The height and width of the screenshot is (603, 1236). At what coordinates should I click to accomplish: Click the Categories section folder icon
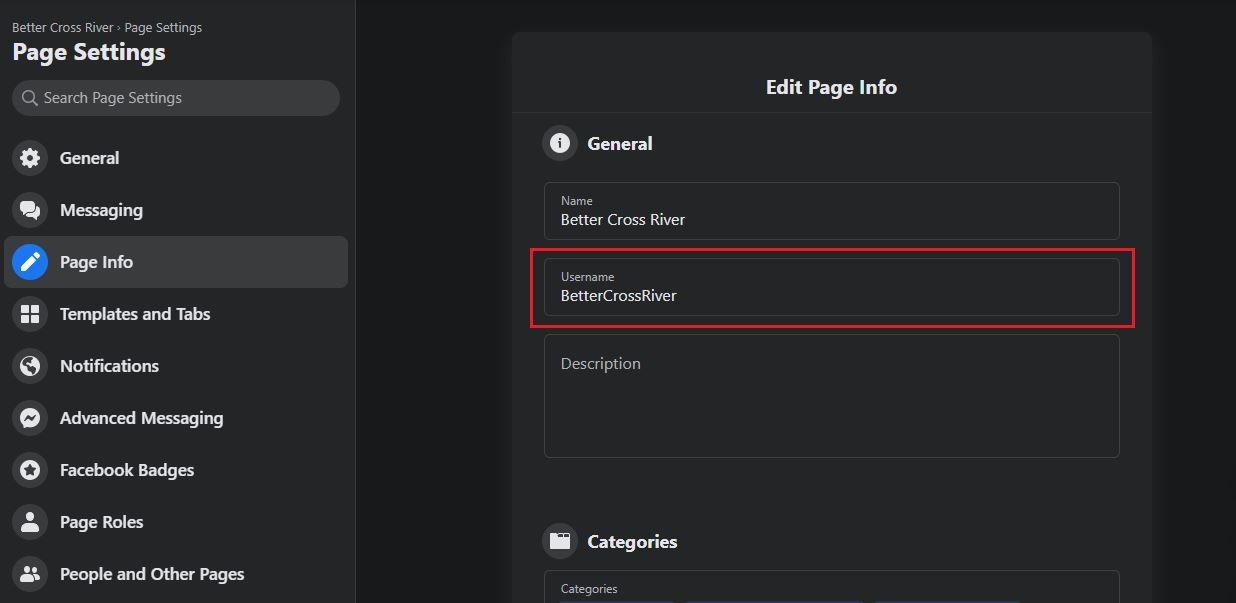[560, 541]
